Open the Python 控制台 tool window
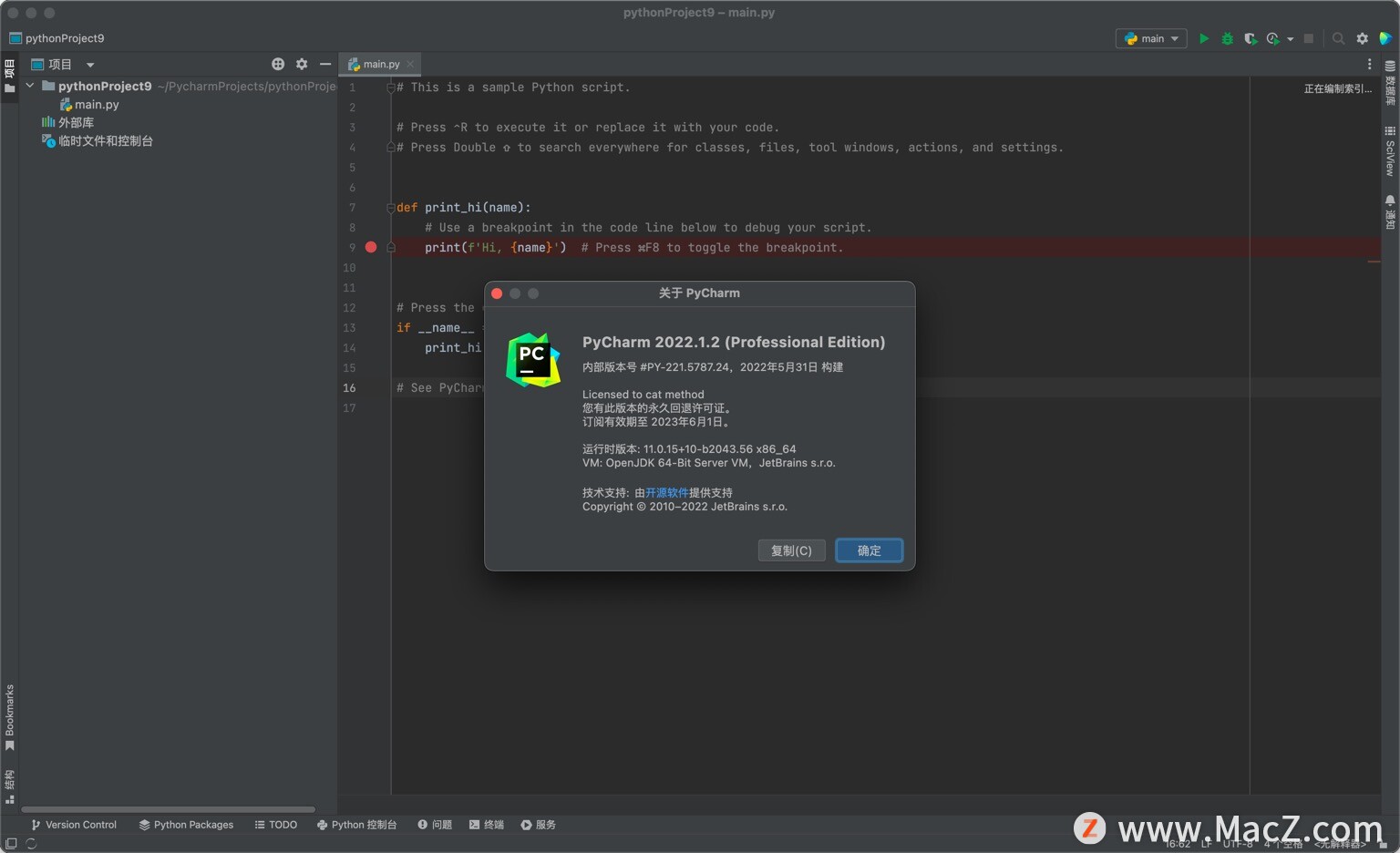The height and width of the screenshot is (853, 1400). 356,825
